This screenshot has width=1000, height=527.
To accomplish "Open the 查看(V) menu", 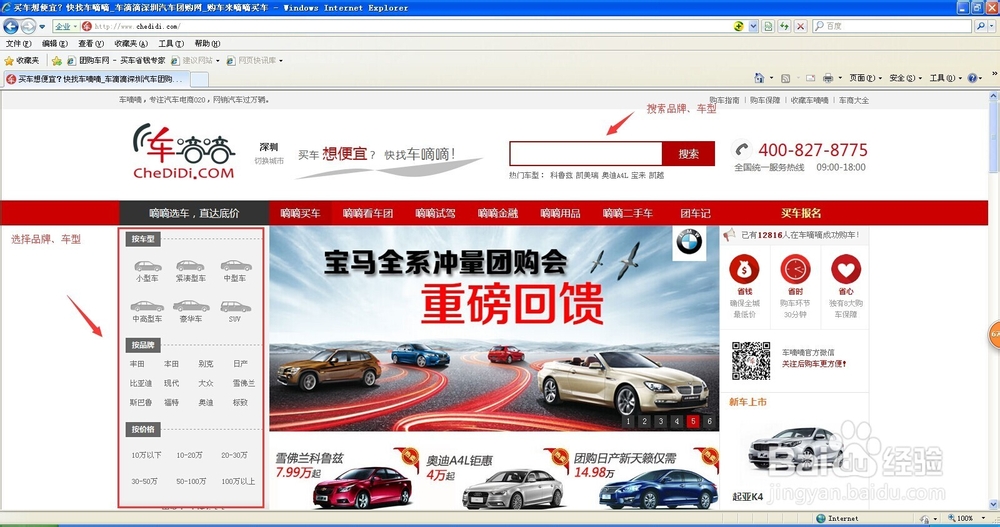I will click(x=91, y=43).
